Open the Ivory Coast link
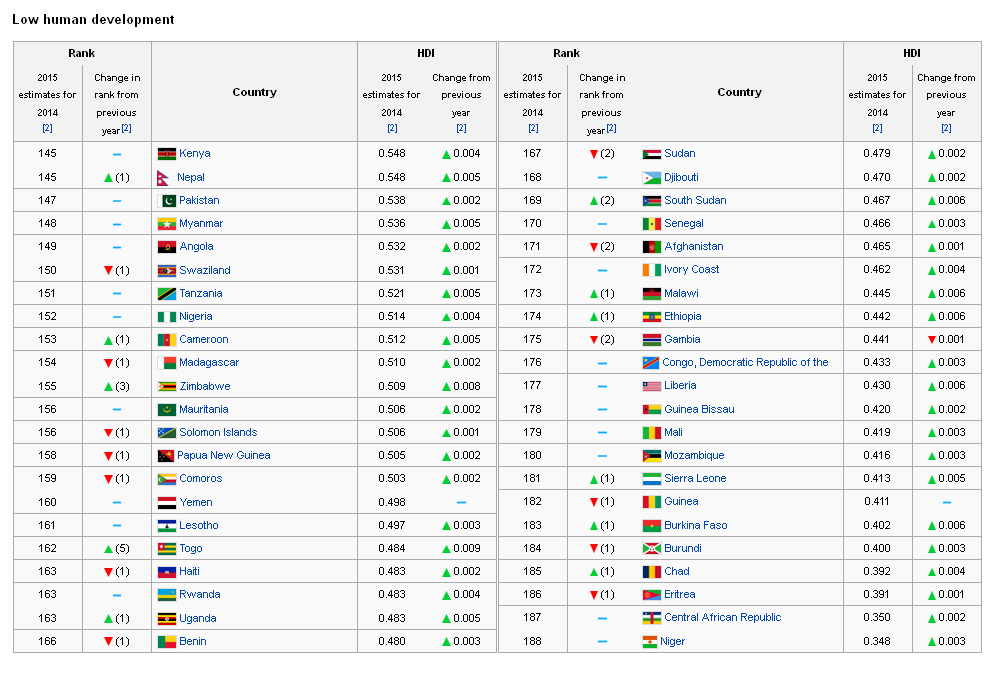The image size is (995, 673). coord(692,269)
